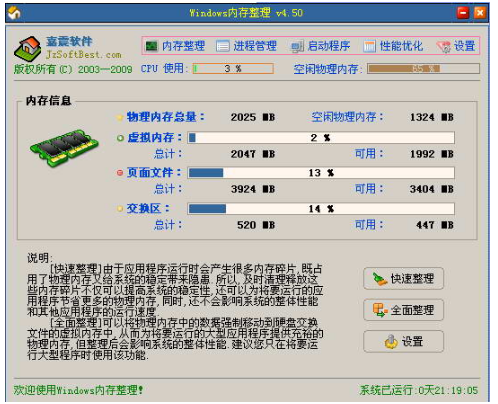
Task: Run 全面整理 full cleanup
Action: pyautogui.click(x=403, y=310)
